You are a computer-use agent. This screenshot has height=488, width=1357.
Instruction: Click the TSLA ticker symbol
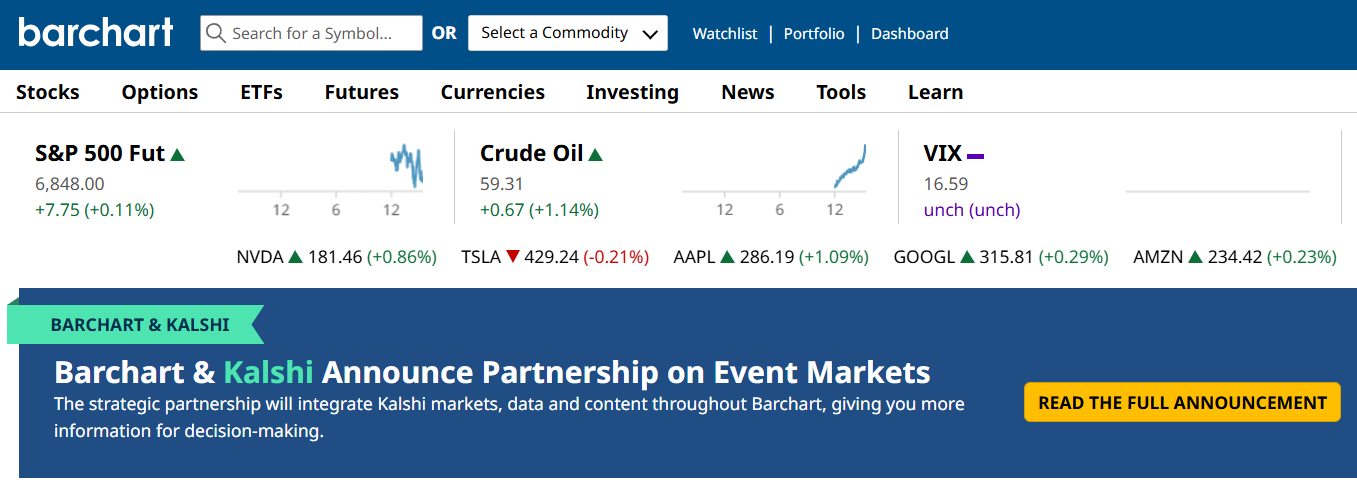481,257
